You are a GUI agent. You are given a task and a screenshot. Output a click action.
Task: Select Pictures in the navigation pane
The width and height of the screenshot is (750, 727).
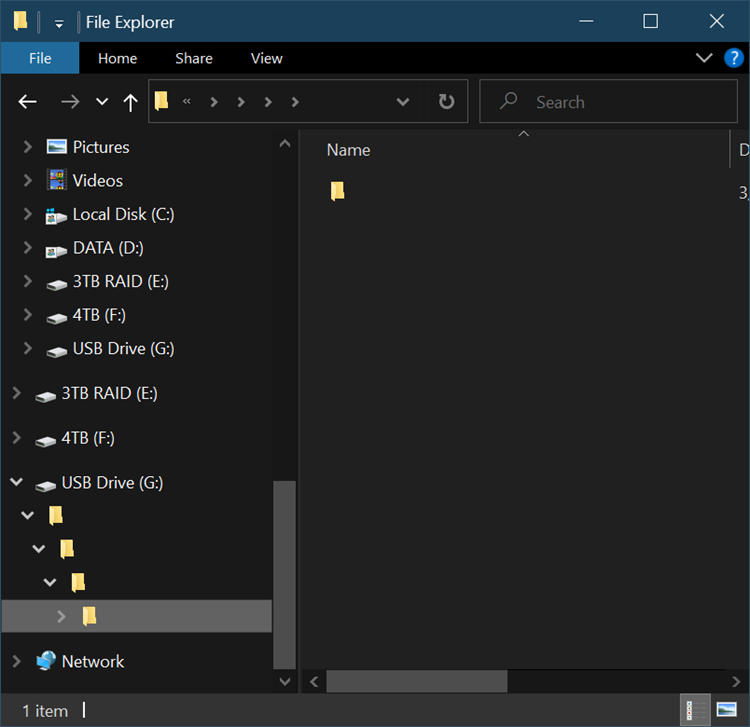(101, 147)
